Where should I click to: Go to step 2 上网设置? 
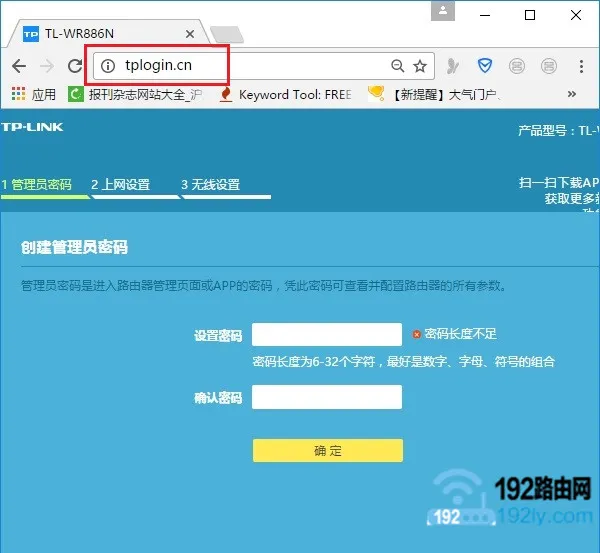tap(120, 185)
